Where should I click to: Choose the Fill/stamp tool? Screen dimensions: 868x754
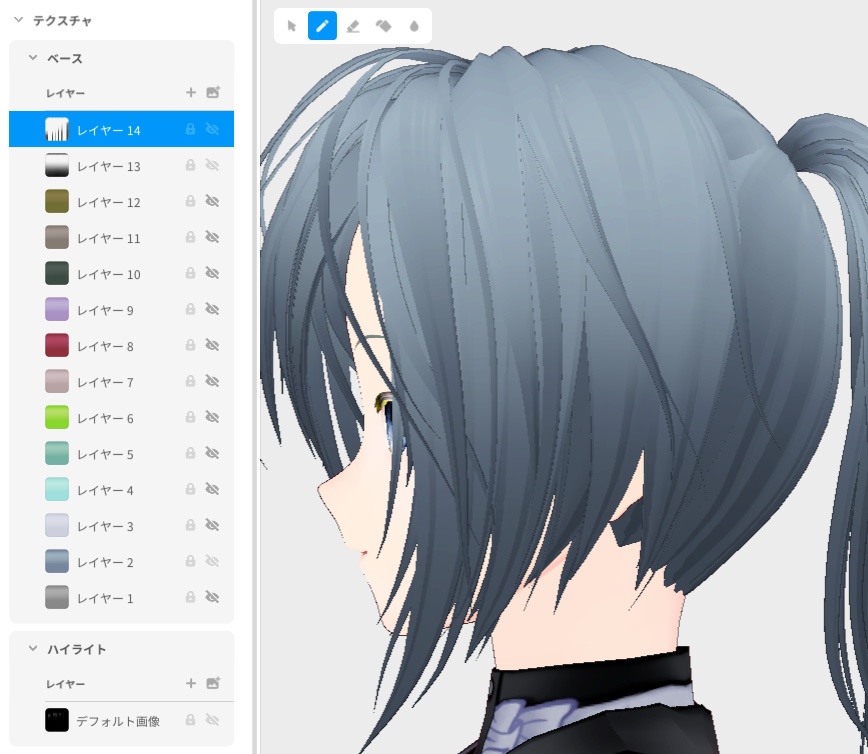[384, 26]
